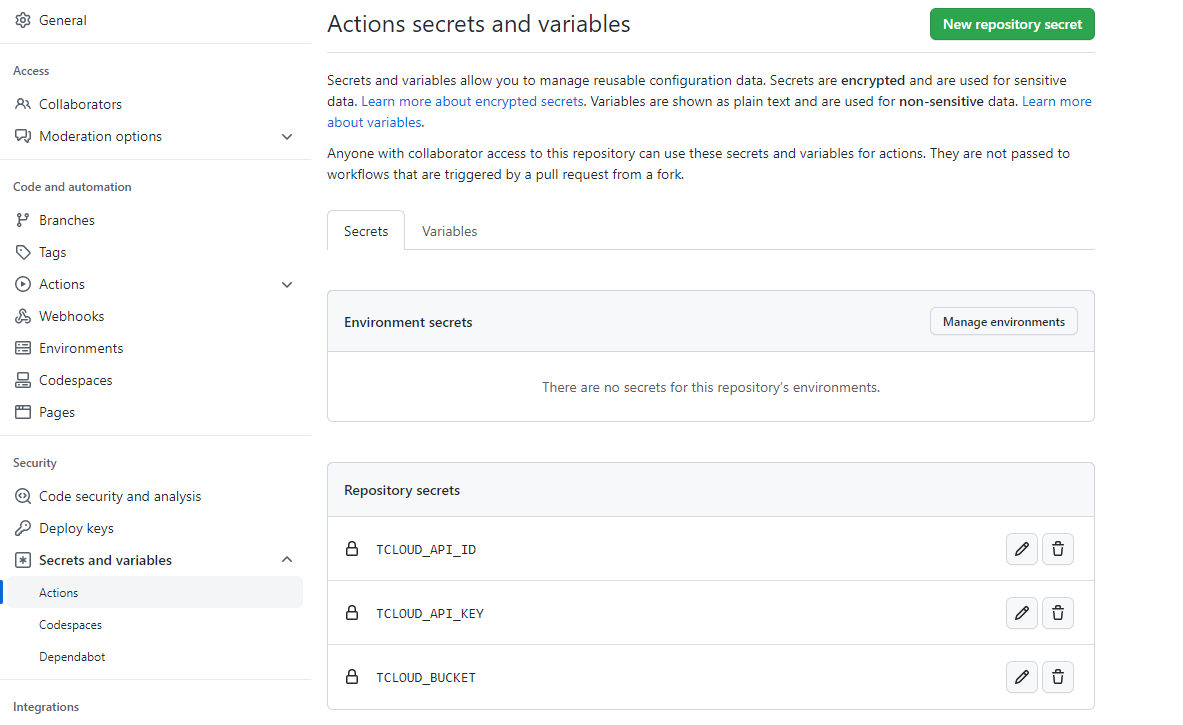Viewport: 1183px width, 725px height.
Task: Open General settings in sidebar
Action: tap(62, 20)
